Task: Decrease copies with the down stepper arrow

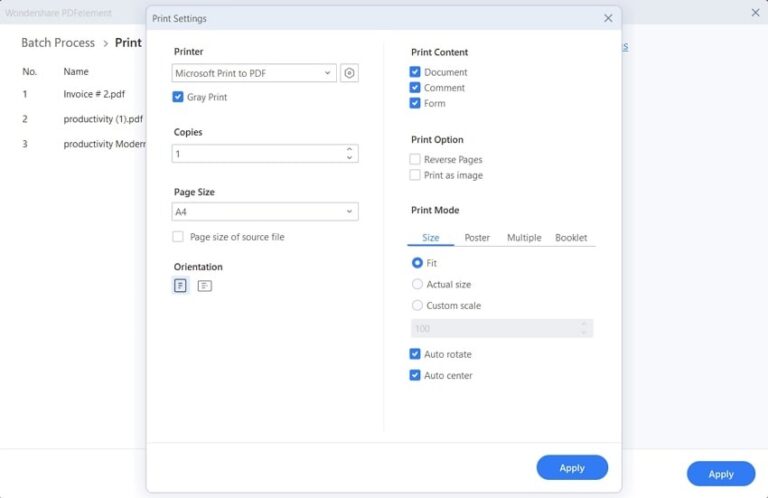Action: (349, 158)
